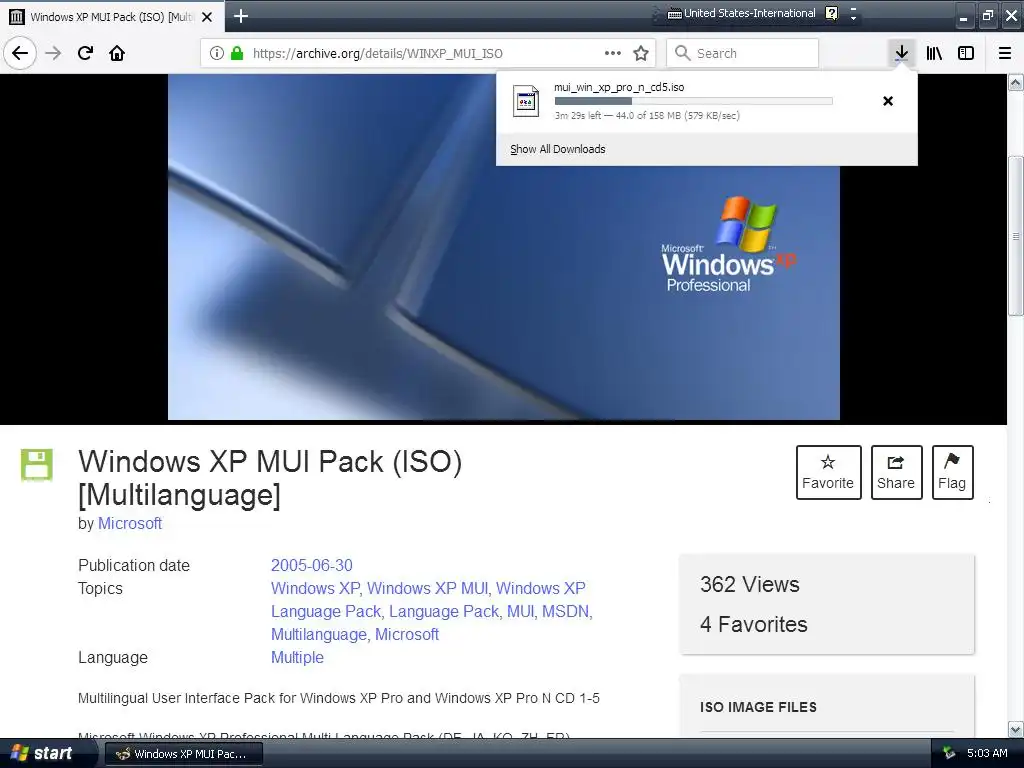Click the 362 Views text

point(750,584)
